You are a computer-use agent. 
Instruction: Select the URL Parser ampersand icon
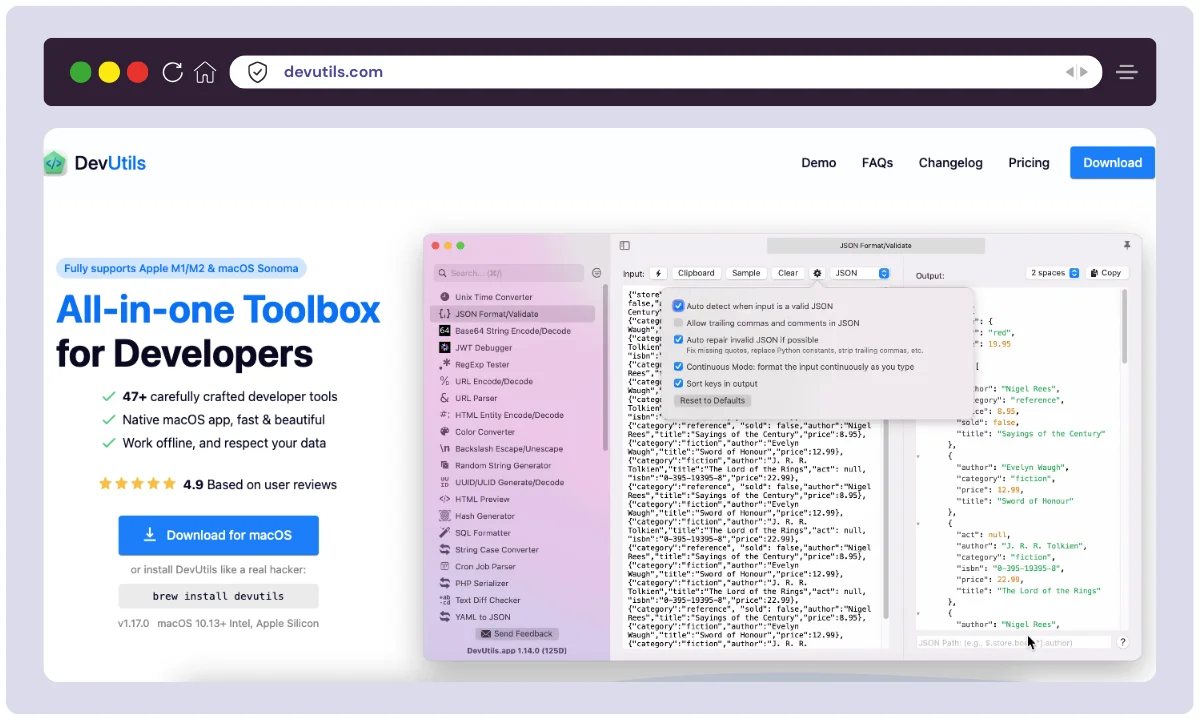tap(445, 398)
